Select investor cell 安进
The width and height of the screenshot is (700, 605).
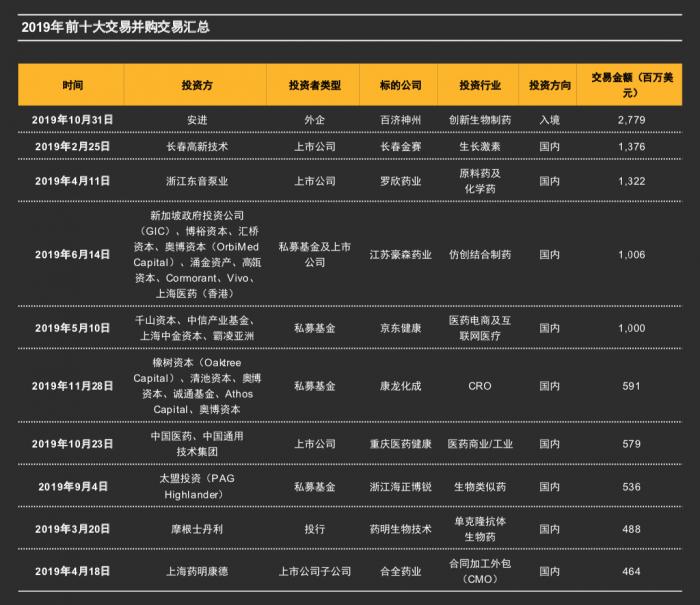click(x=197, y=120)
